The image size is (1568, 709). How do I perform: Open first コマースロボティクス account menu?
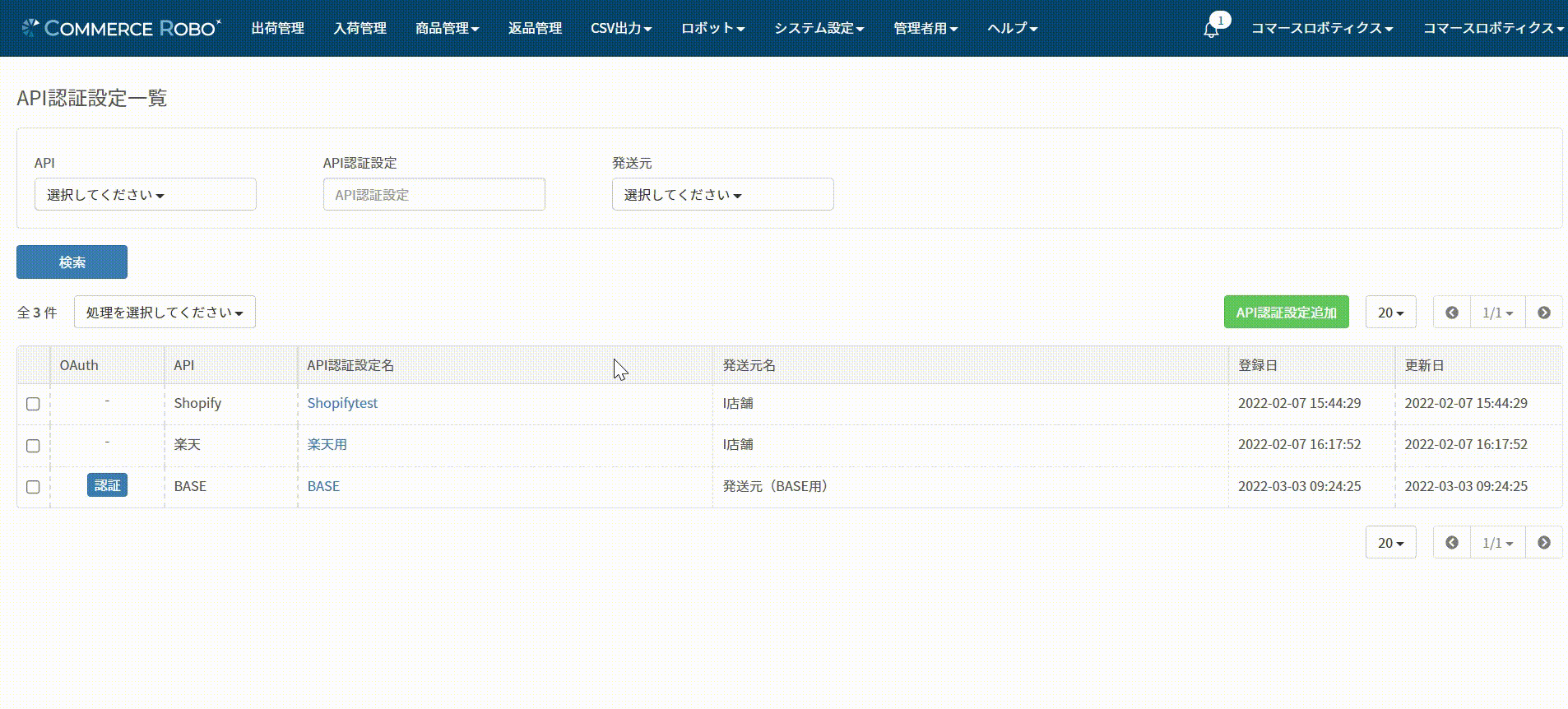[1322, 28]
